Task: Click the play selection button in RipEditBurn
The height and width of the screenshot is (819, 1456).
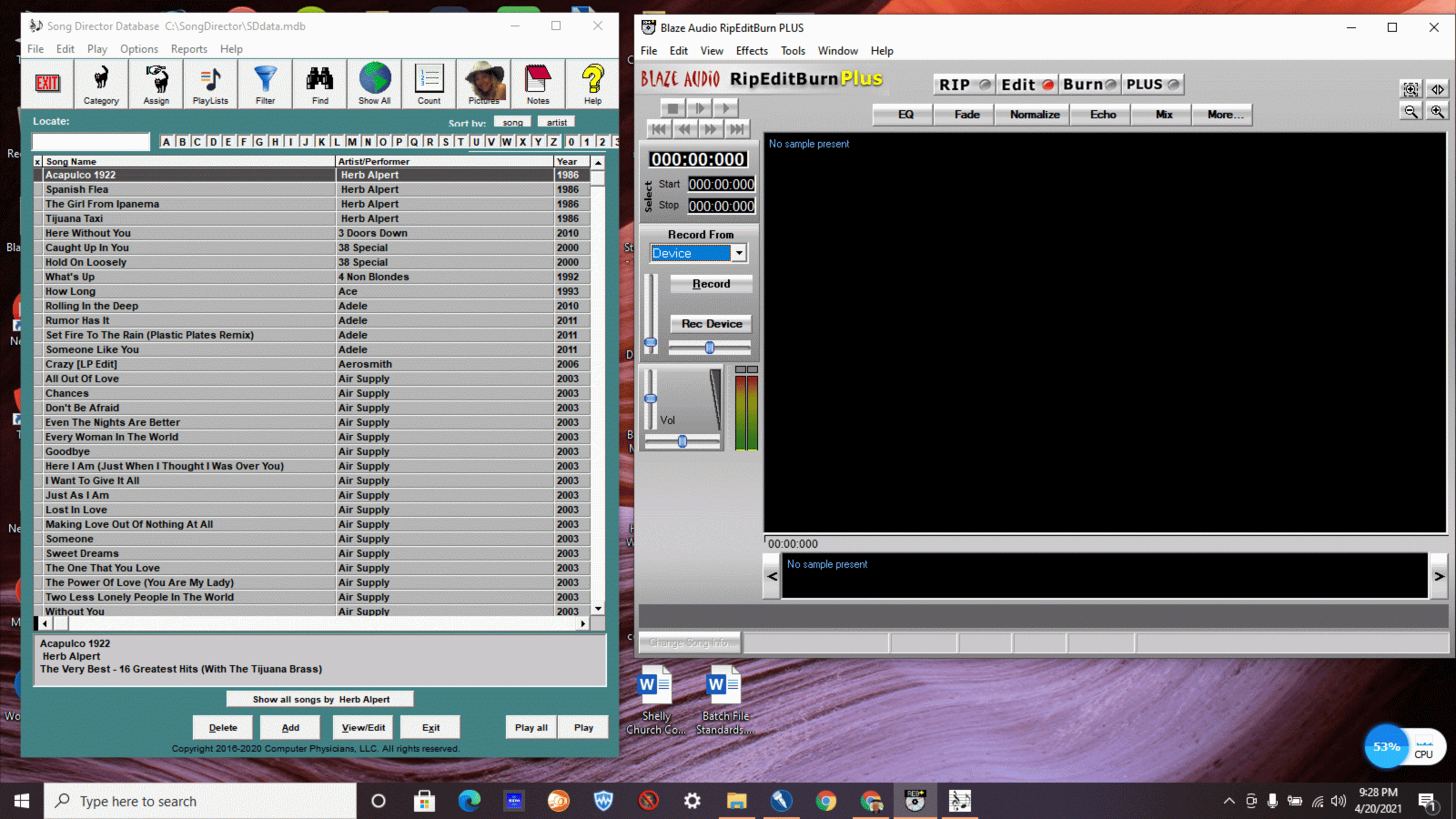Action: (699, 108)
